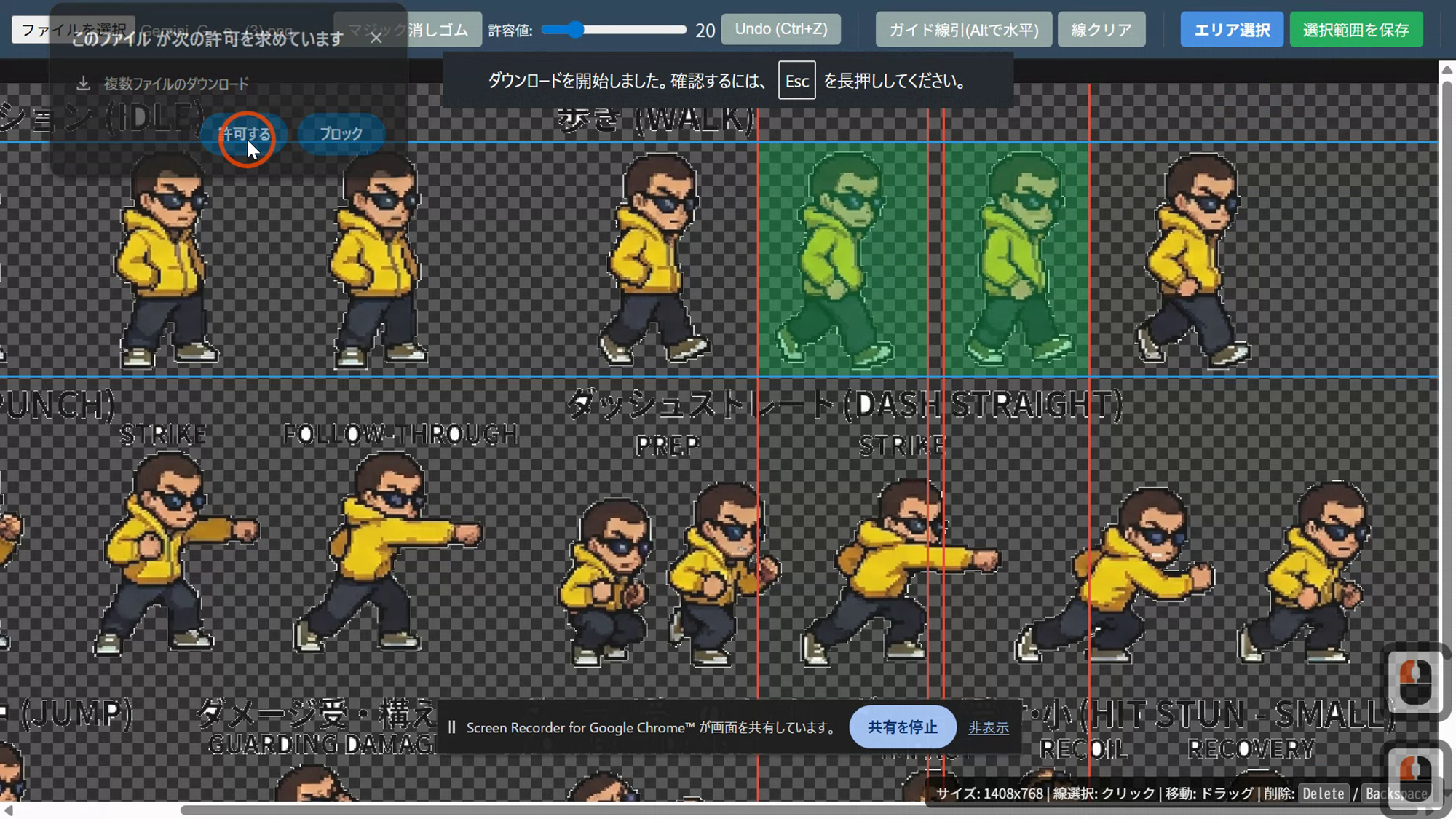Viewport: 1456px width, 819px height.
Task: Click the GUARDING DAMAGE label
Action: (x=322, y=744)
